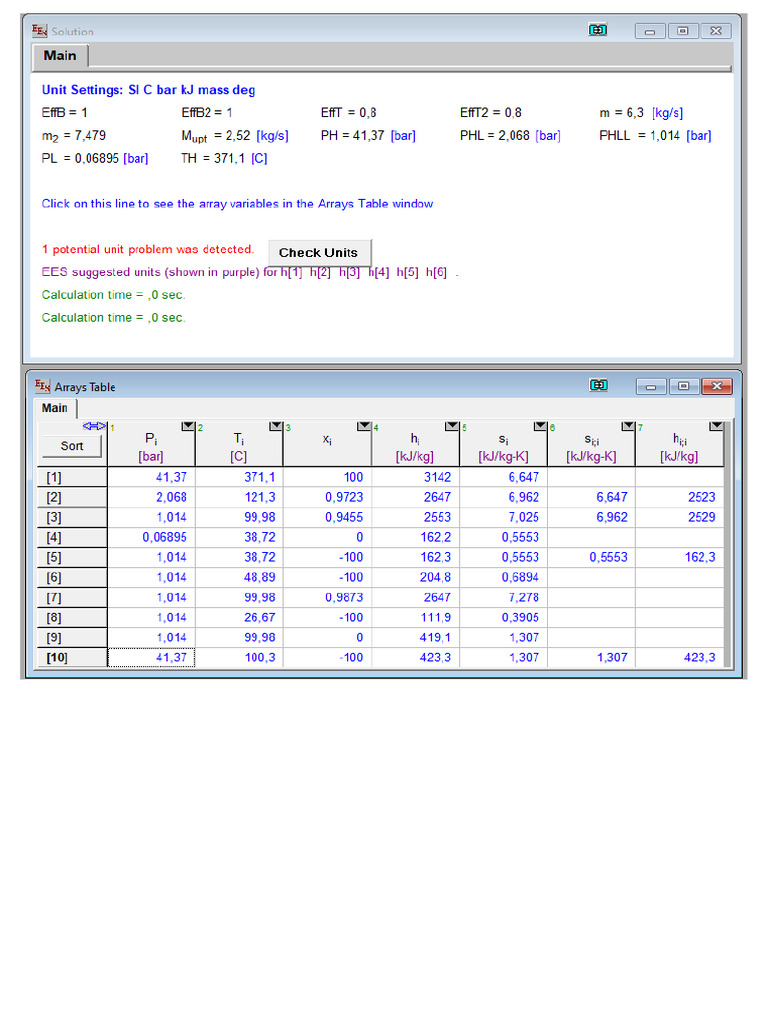This screenshot has height=1024, width=768.
Task: Click cell 2529 in h[i;i] column
Action: (x=679, y=517)
